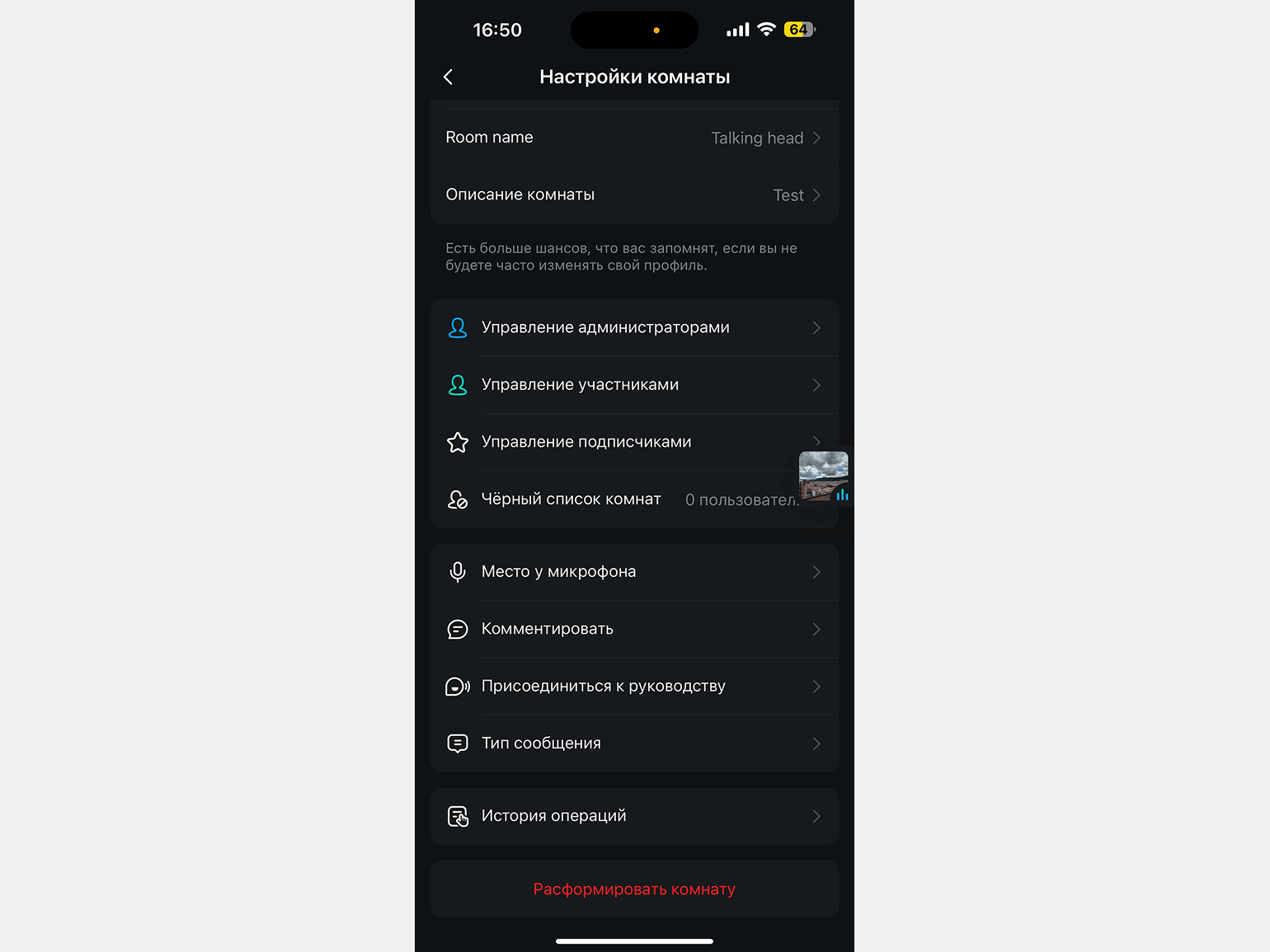Expand the Room name chevron
Screen dimensions: 1270x952
click(816, 138)
